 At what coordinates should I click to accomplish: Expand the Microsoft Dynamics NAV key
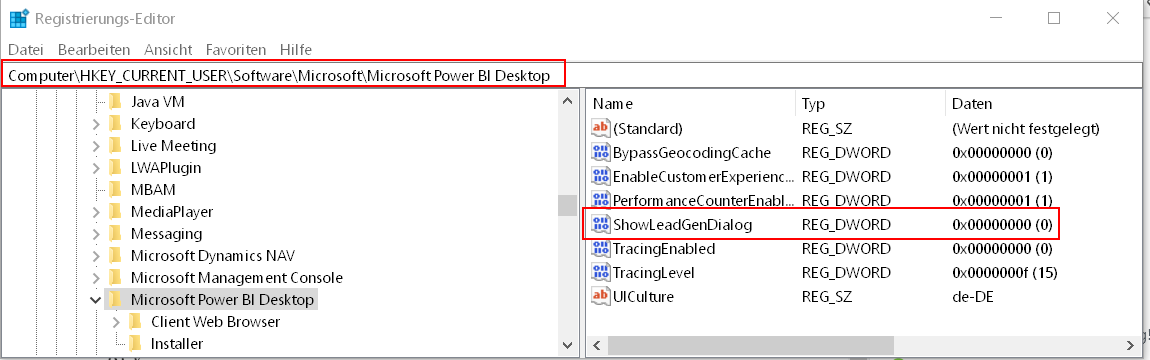click(95, 256)
